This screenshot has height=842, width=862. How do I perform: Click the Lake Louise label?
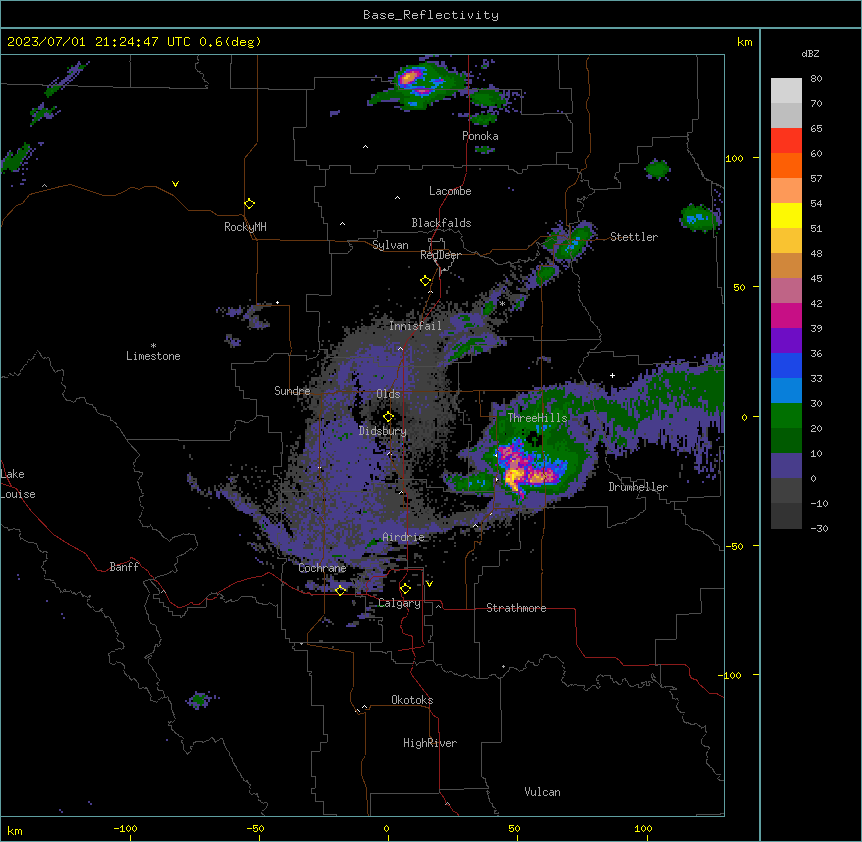[x=18, y=484]
